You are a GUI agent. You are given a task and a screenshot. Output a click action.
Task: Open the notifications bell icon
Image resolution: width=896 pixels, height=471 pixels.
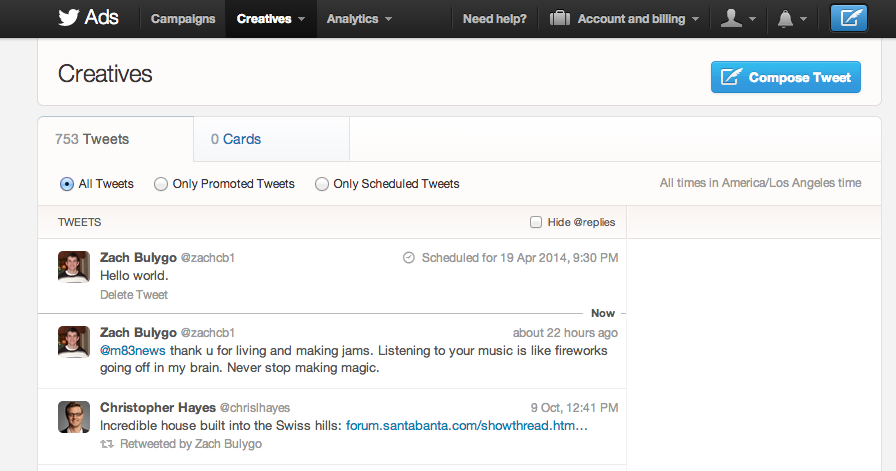786,19
